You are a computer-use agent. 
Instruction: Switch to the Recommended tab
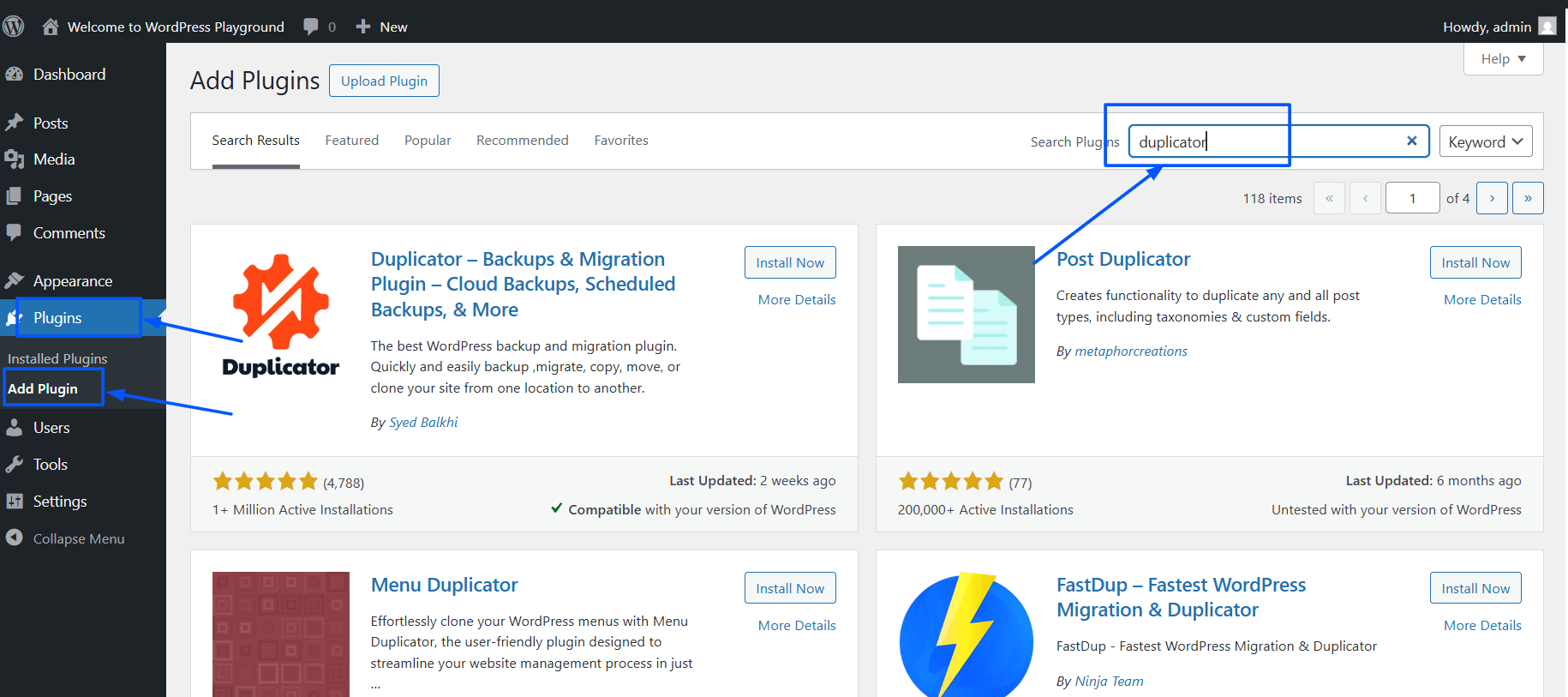[523, 140]
